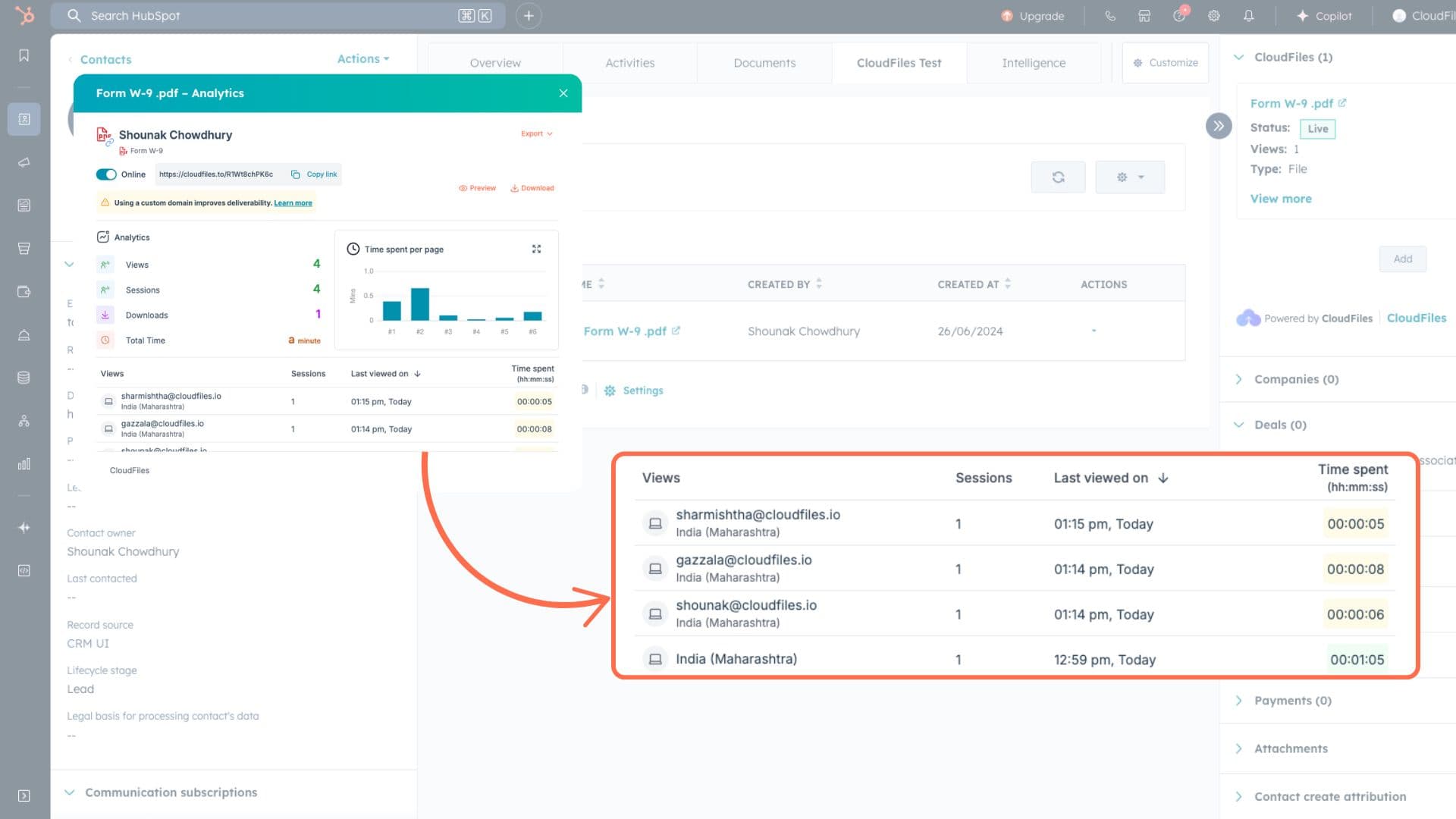Screen dimensions: 1456x819
Task: Click the View more link in CloudFiles panel
Action: [x=1281, y=198]
